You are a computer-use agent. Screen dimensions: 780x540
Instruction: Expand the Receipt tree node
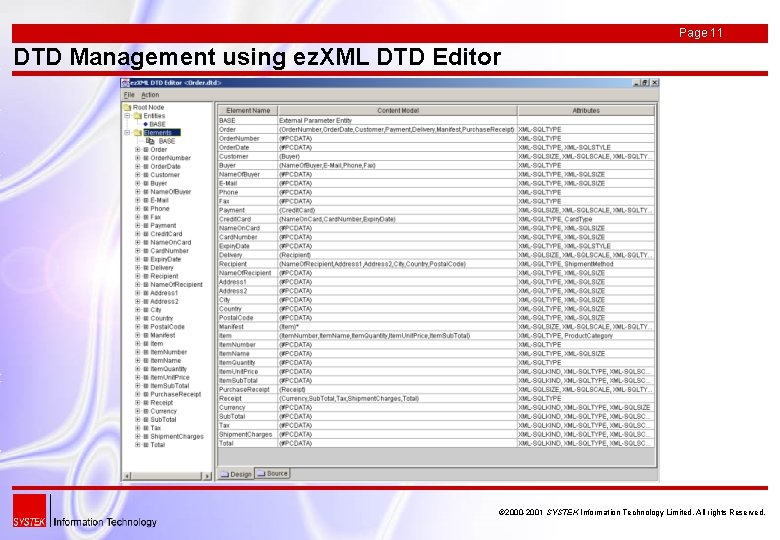tap(138, 403)
